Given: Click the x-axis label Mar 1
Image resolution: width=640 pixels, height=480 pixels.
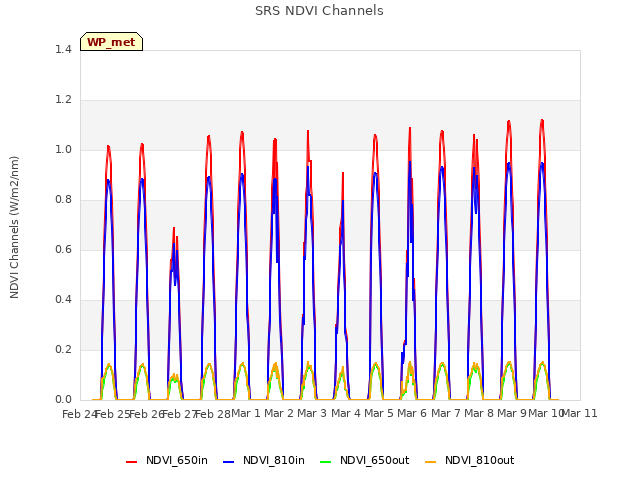Looking at the screenshot, I should 246,414.
